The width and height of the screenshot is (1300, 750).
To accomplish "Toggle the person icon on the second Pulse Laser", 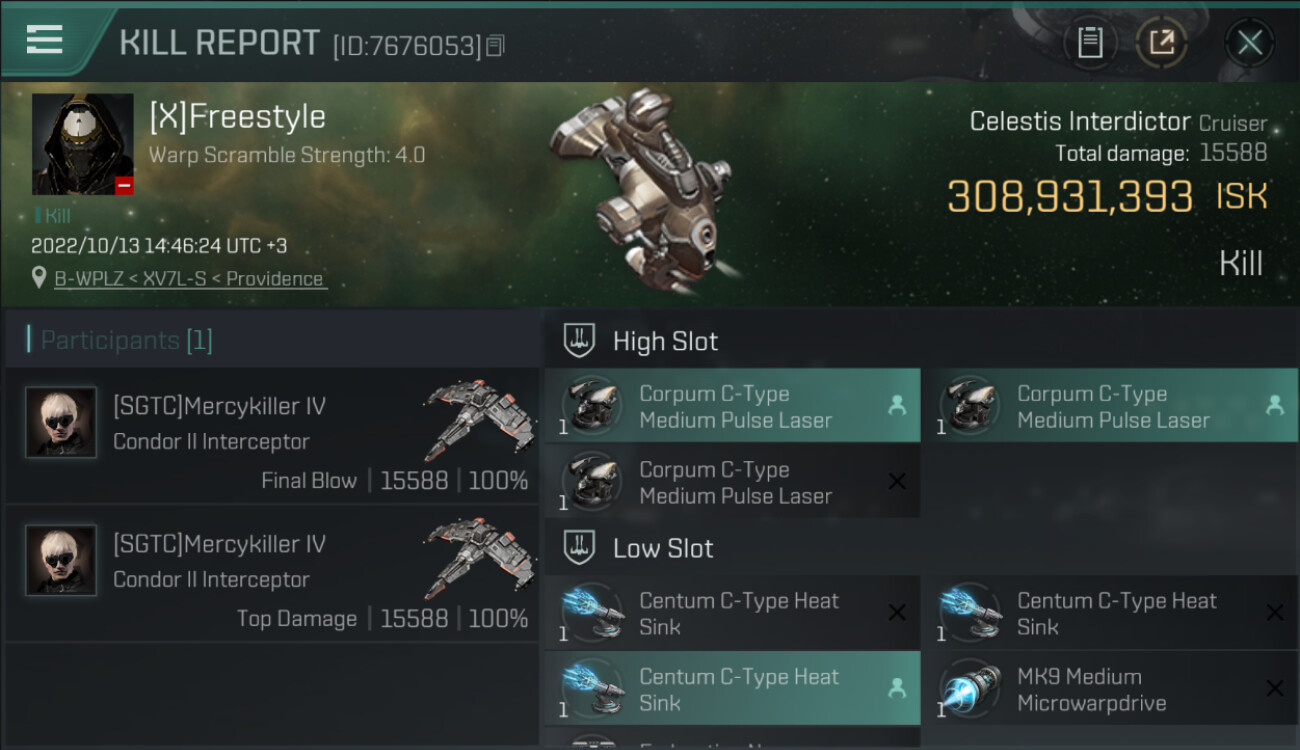I will point(1274,405).
